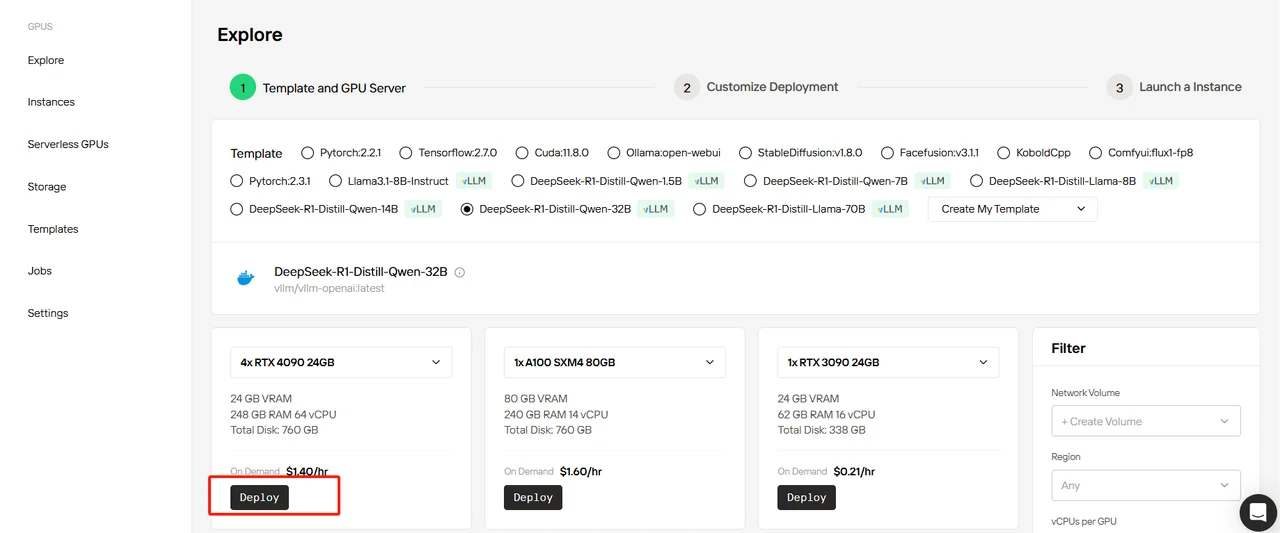
Task: Select the DeepSeek-R1-Distill-Qwen-14B template
Action: click(x=236, y=209)
